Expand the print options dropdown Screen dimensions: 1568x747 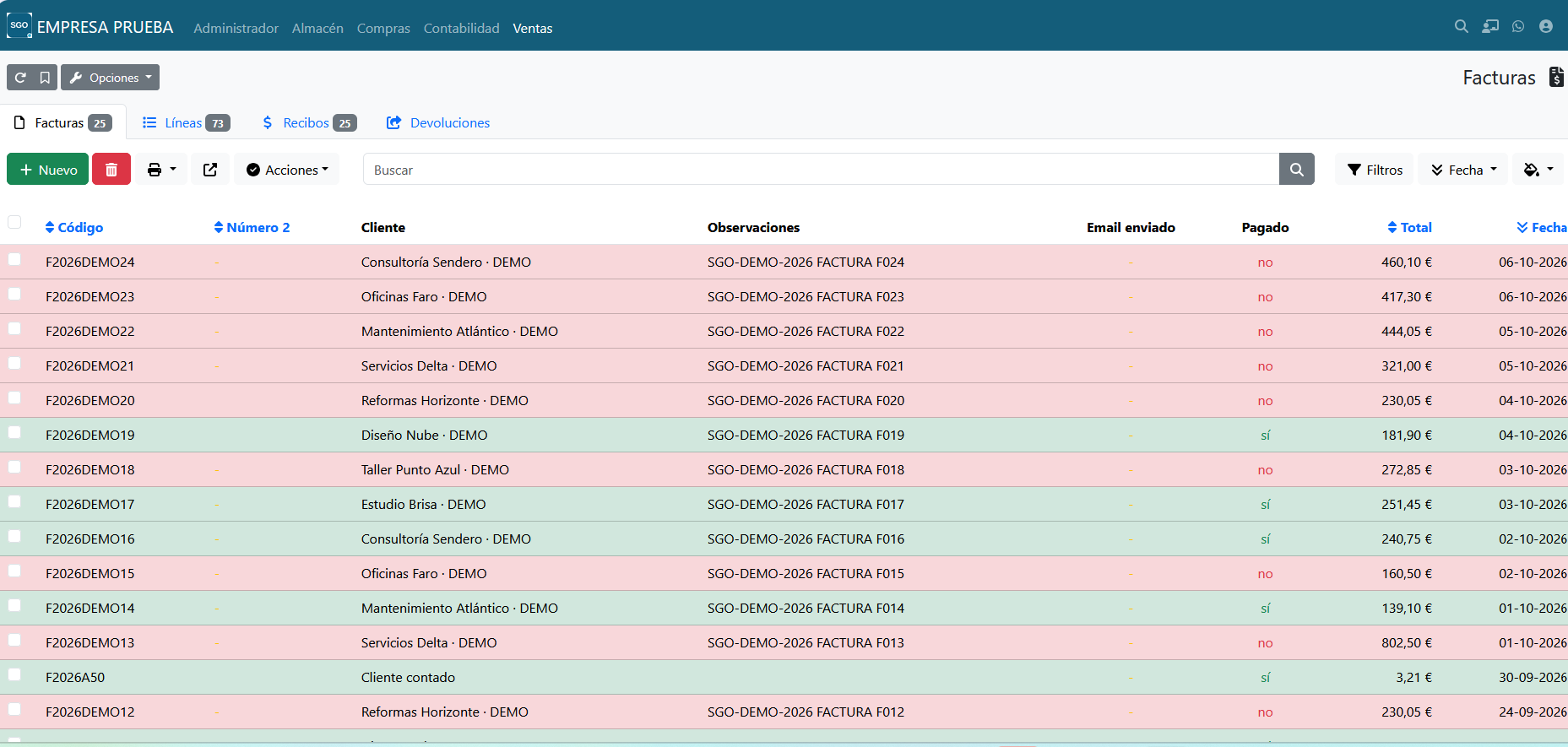point(161,170)
